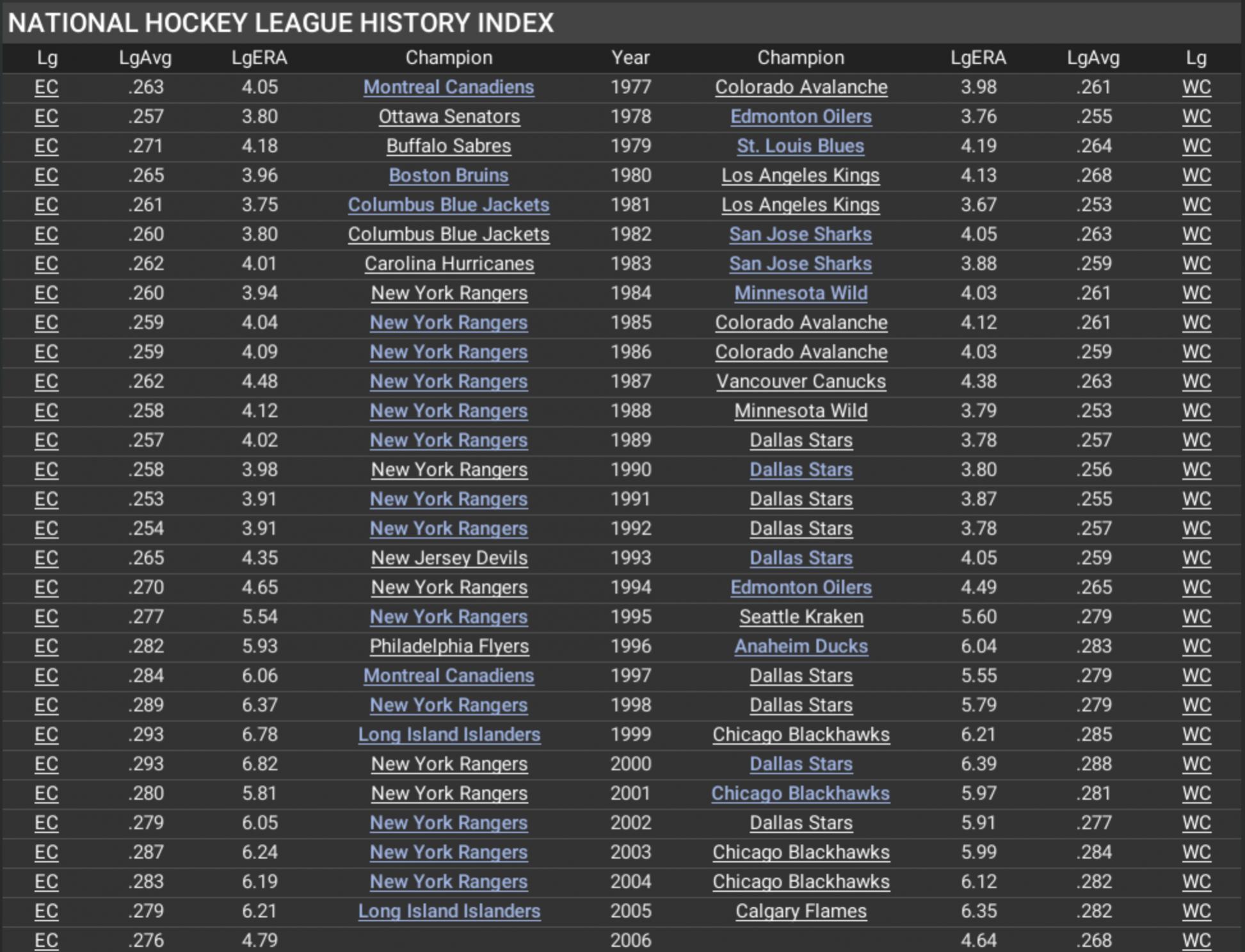1245x952 pixels.
Task: Open the 1983 Carolina Hurricanes champion link
Action: (448, 264)
